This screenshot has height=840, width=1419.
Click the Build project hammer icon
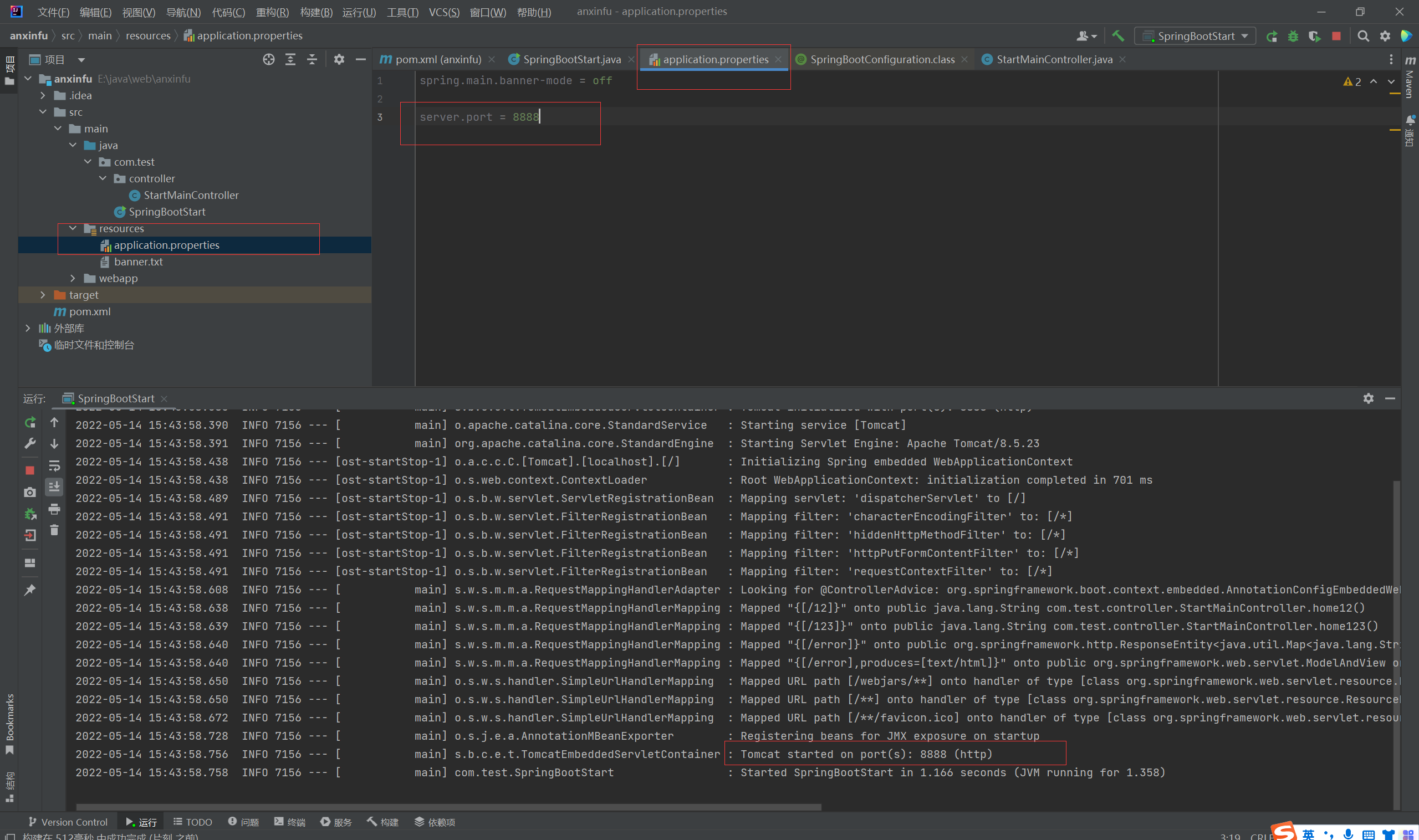coord(1118,35)
